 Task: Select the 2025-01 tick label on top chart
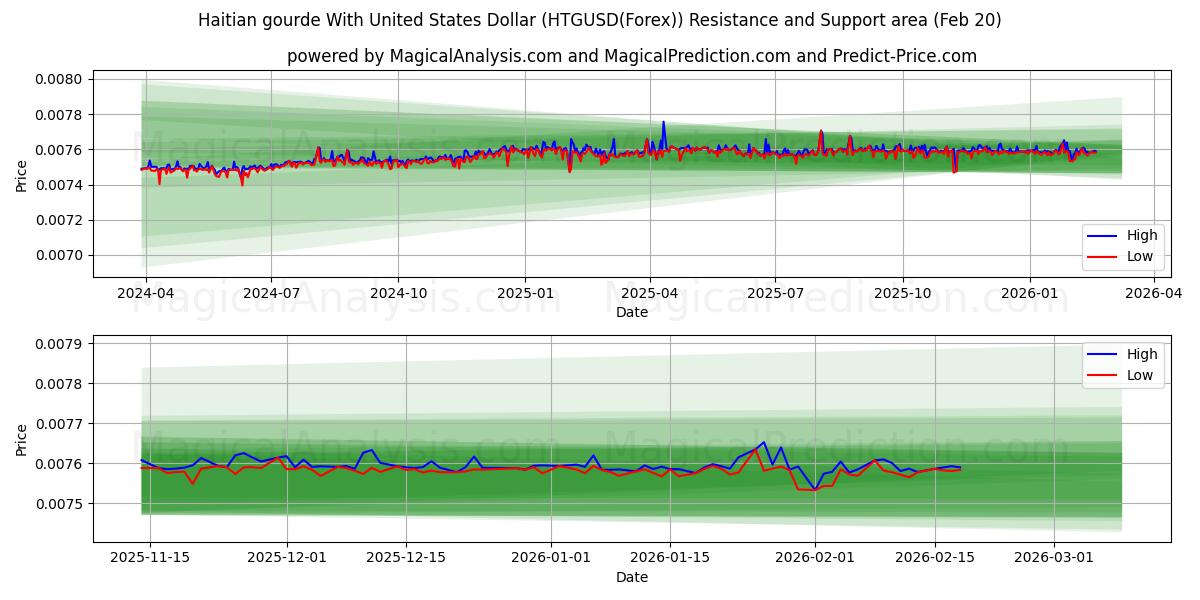525,289
